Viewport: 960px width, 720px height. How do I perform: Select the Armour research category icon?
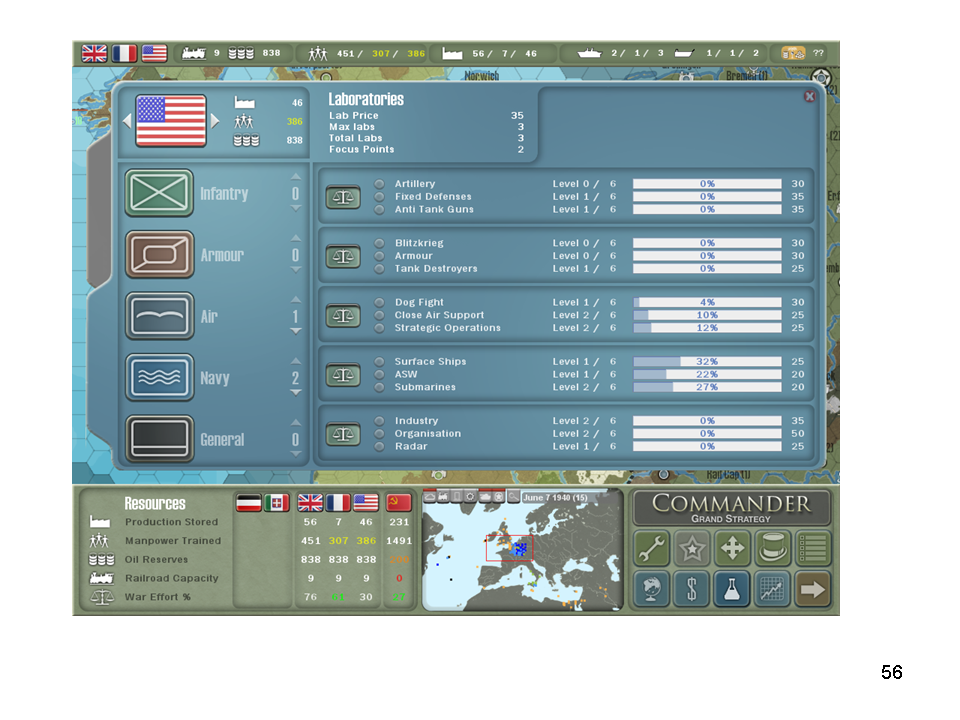(159, 254)
